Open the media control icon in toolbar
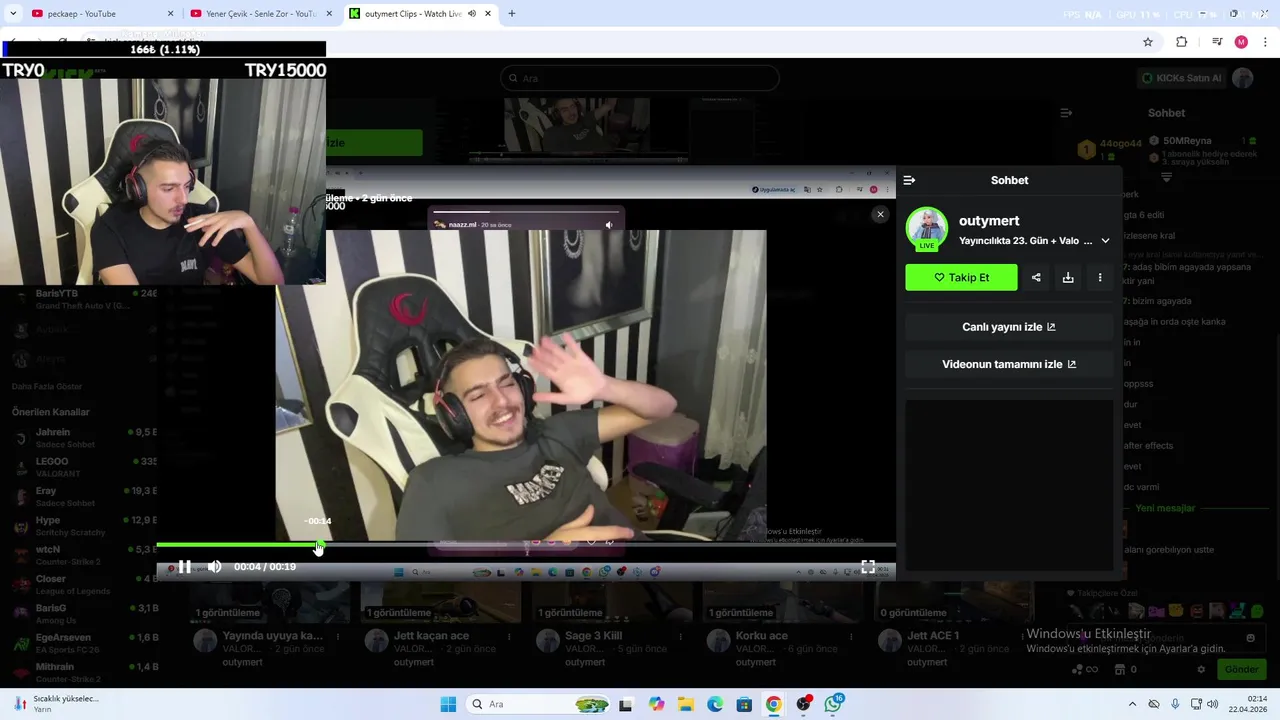This screenshot has height=720, width=1280. [1217, 42]
